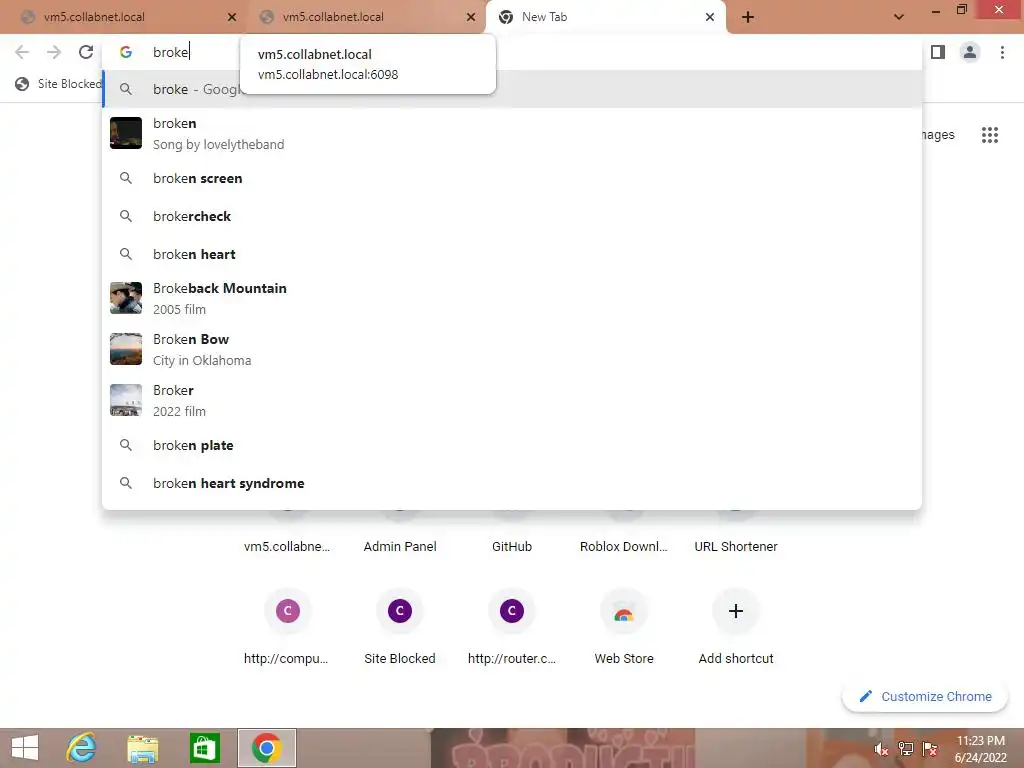Click the muted volume tray icon
This screenshot has width=1024, height=768.
point(881,749)
